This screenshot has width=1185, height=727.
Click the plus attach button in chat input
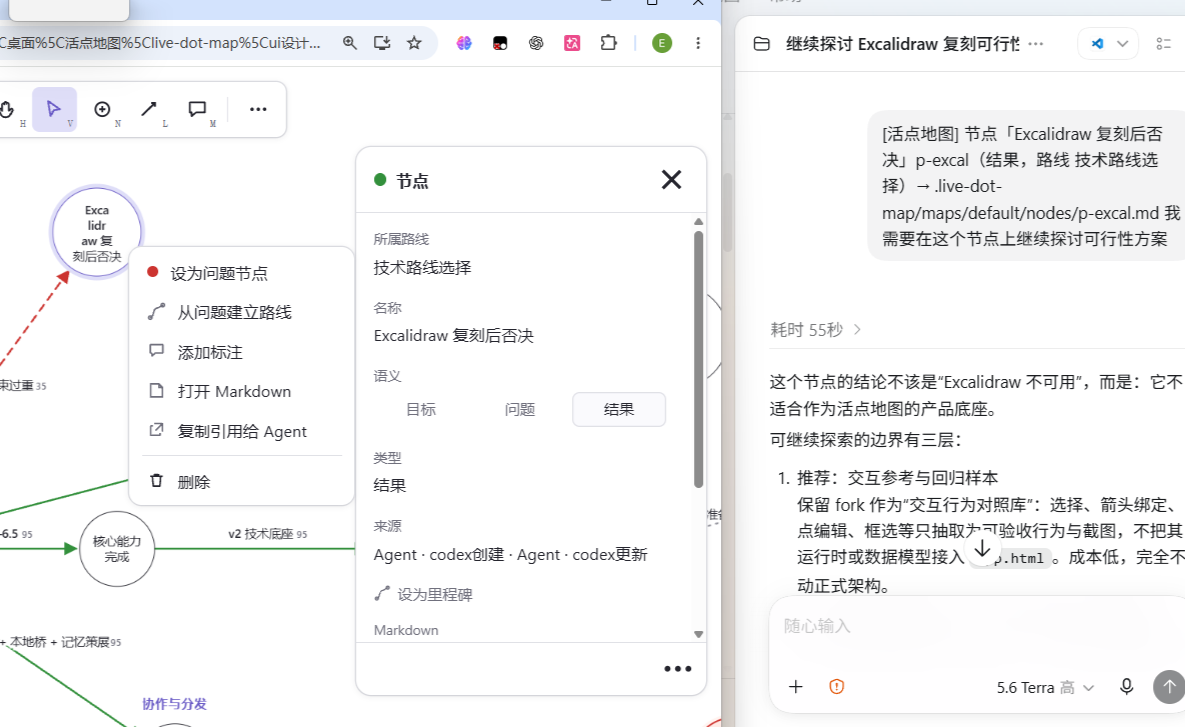click(x=795, y=687)
